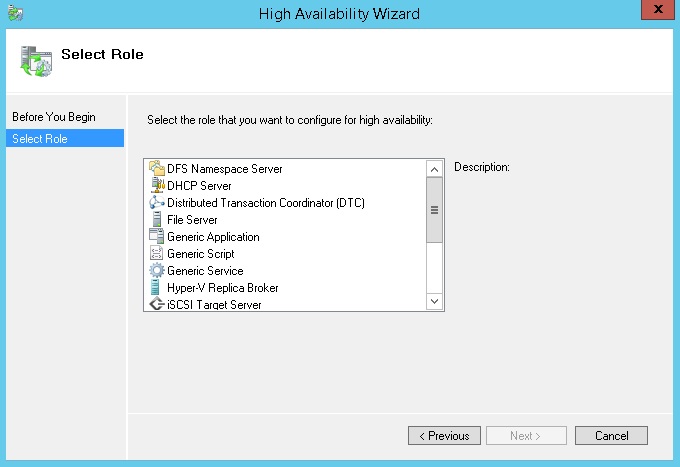Click the DFS Namespace Server folder icon

click(157, 168)
